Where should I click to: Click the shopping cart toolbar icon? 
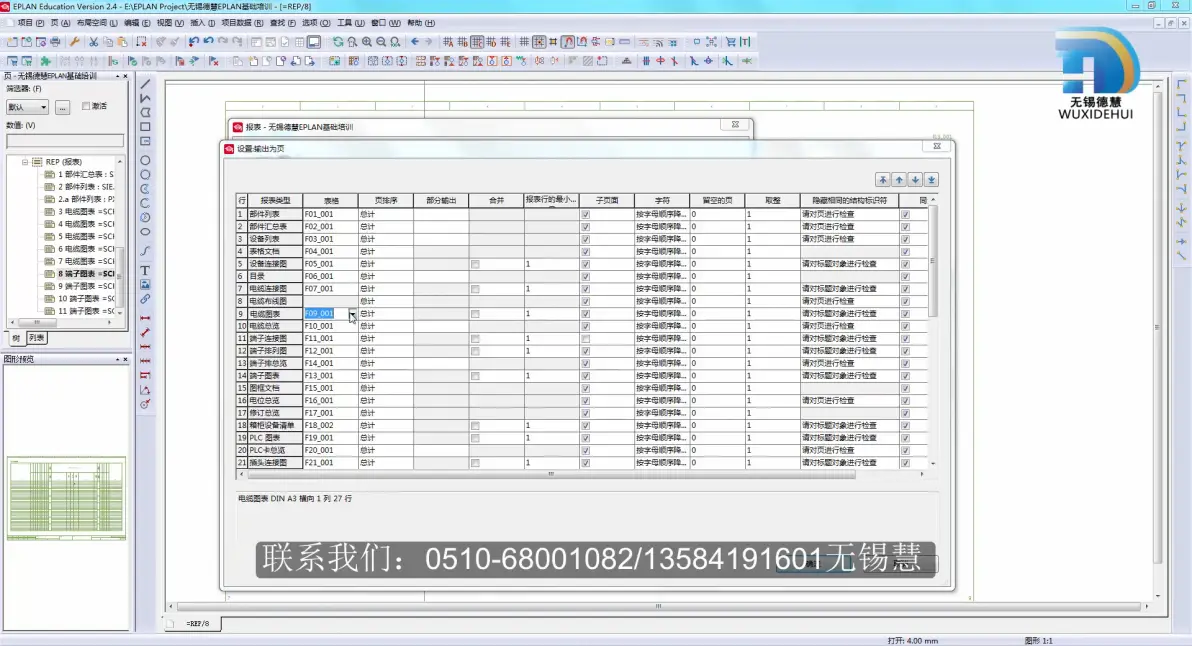pyautogui.click(x=731, y=42)
